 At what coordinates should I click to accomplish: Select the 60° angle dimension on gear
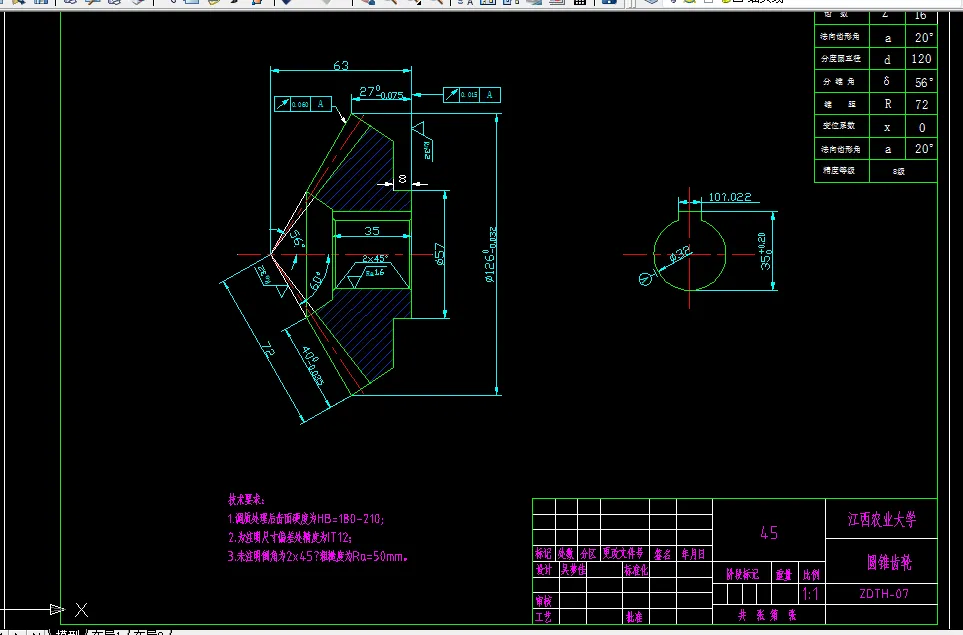point(316,281)
